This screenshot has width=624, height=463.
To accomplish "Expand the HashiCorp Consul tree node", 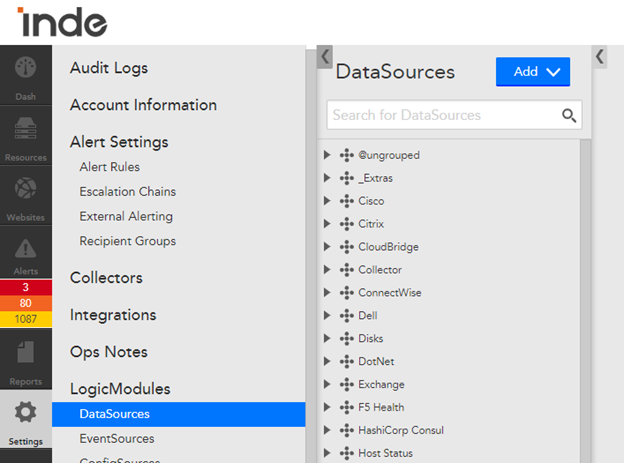I will 327,430.
